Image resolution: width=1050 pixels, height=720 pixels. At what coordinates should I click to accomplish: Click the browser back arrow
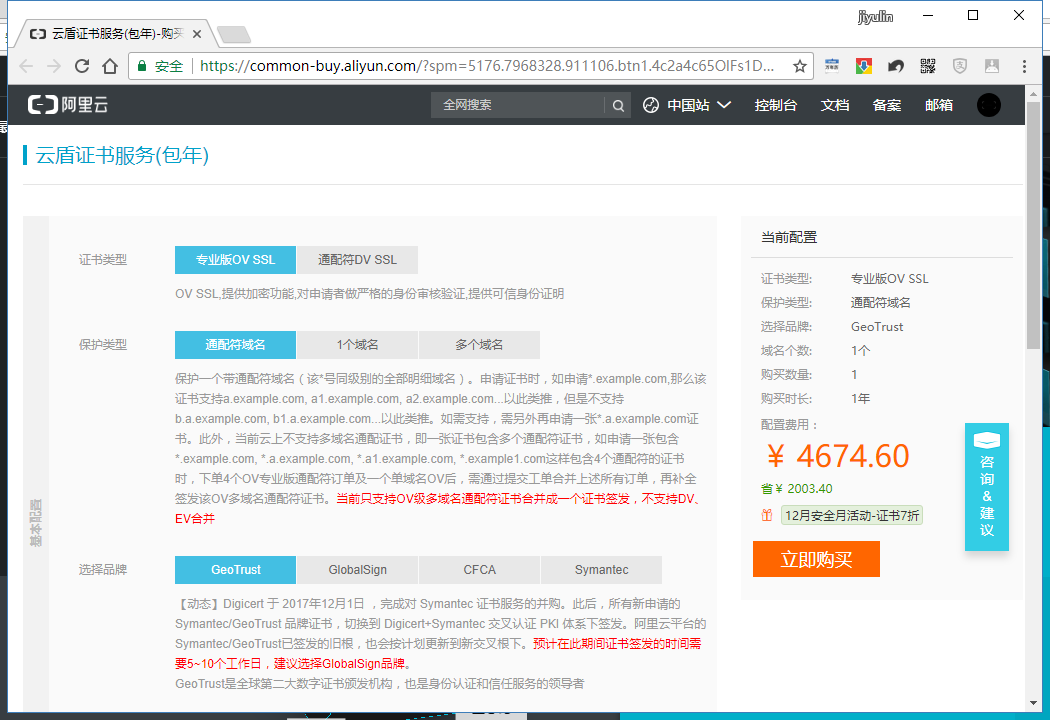[26, 66]
